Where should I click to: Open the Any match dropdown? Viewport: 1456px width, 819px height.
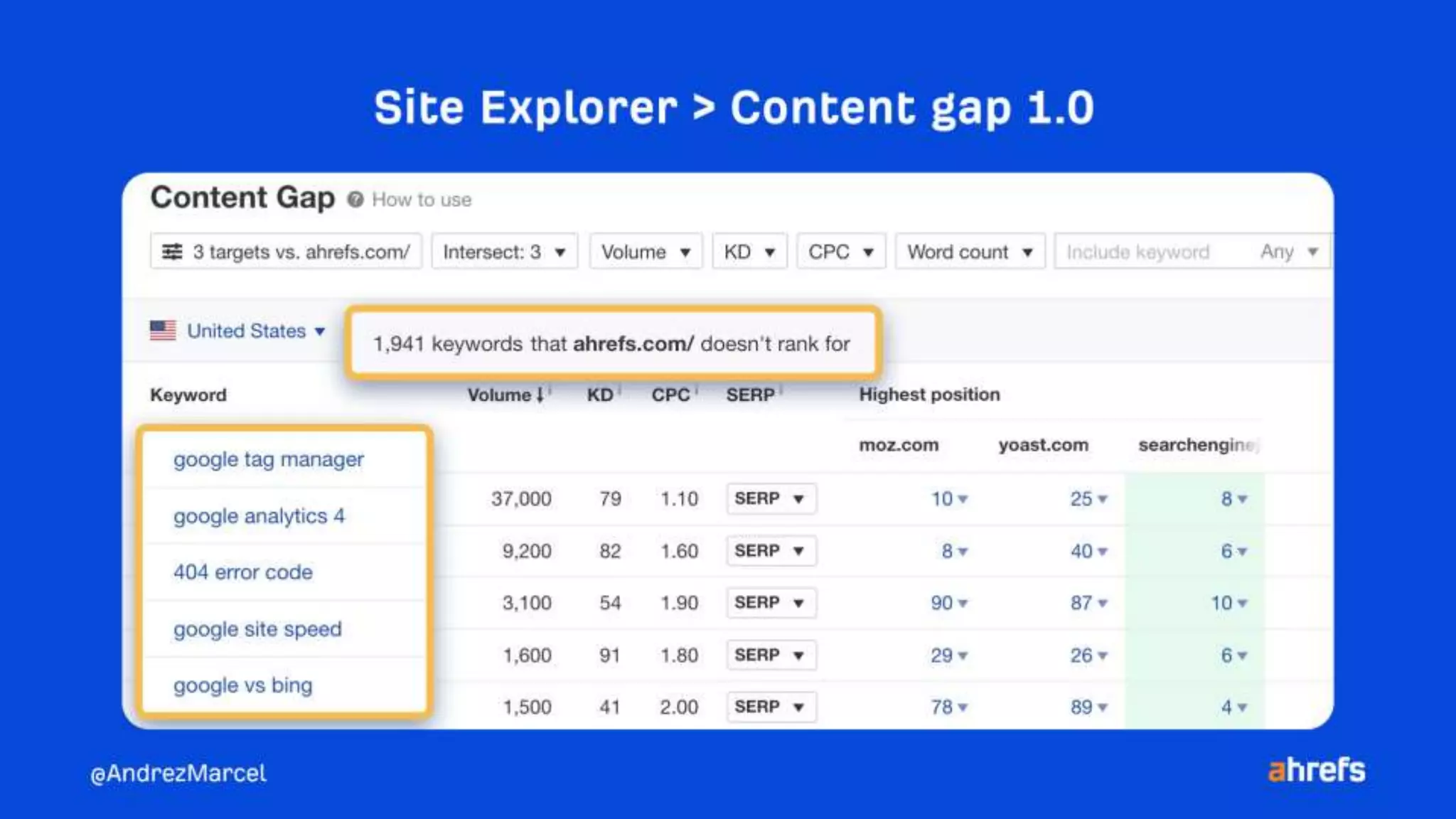1290,252
